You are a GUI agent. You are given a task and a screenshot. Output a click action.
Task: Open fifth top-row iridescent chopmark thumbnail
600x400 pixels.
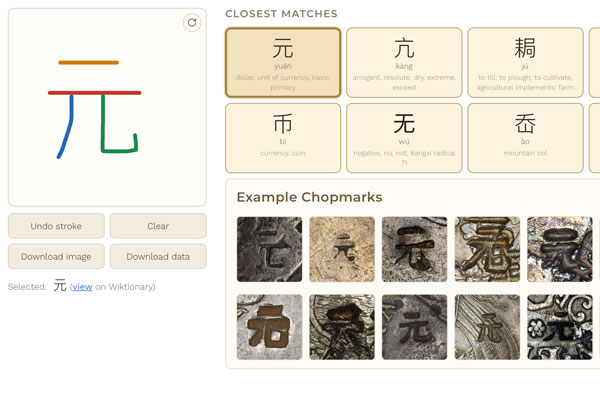coord(559,249)
